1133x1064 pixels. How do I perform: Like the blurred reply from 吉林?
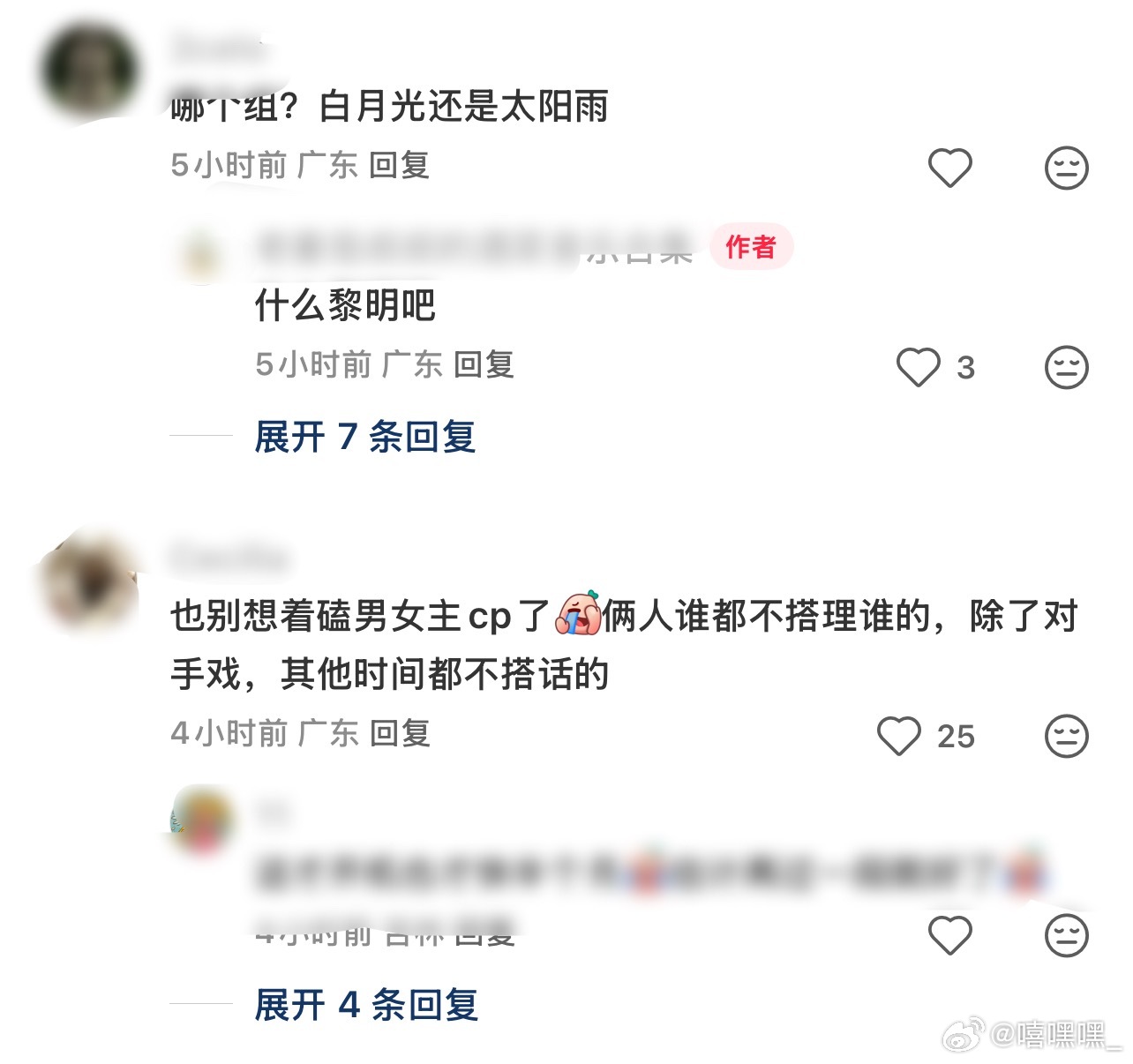(x=949, y=935)
